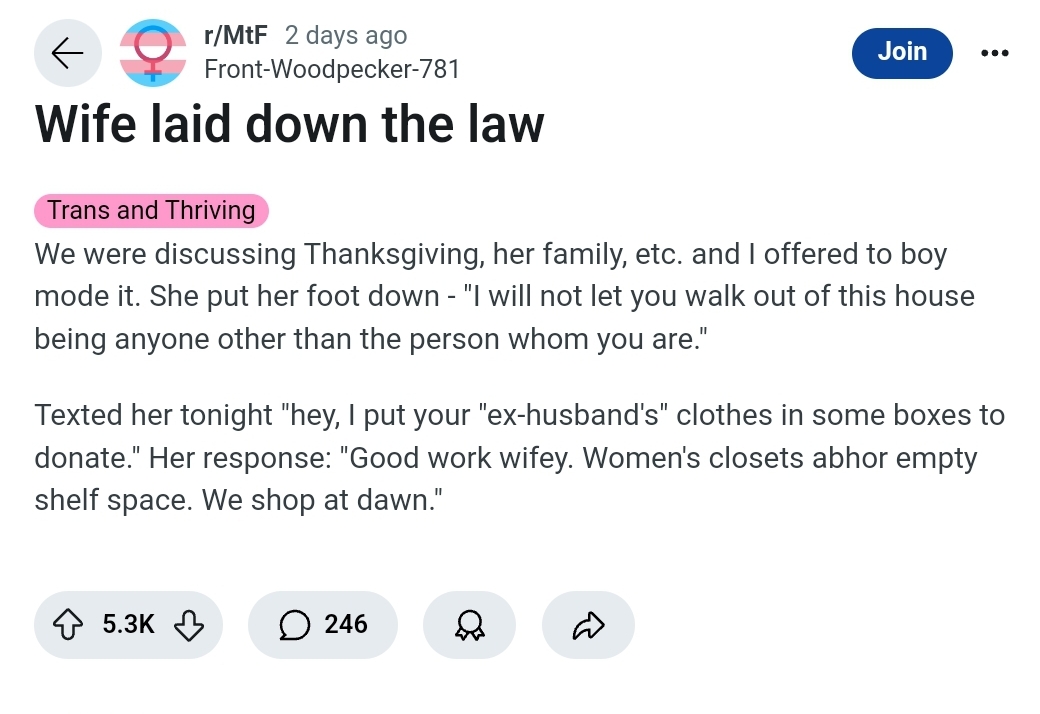Join the r/MtF community
1040x714 pixels.
902,52
